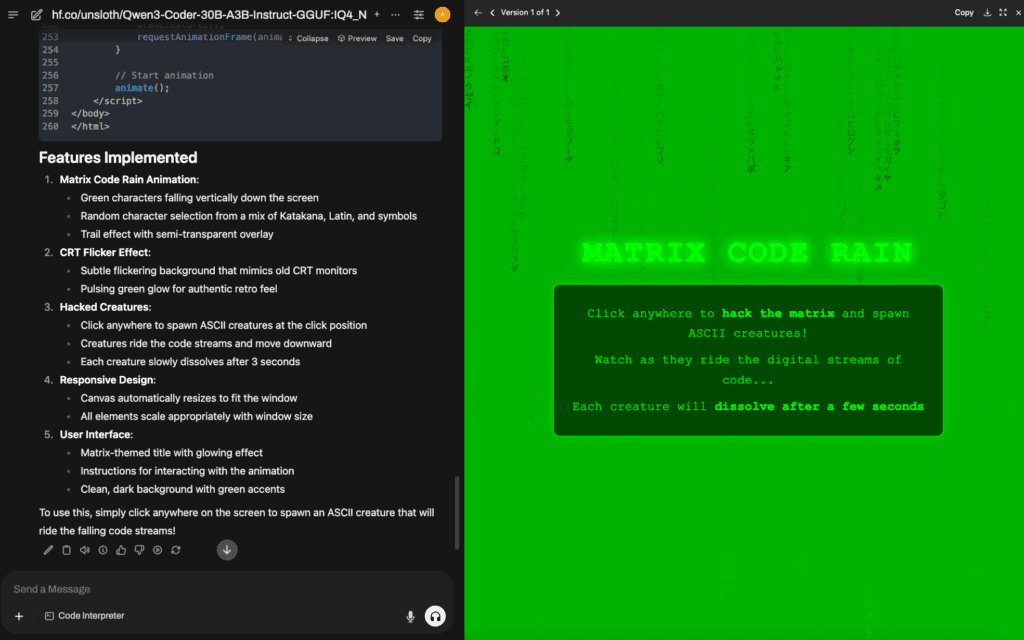Open the artifact preview in fullscreen
The width and height of the screenshot is (1024, 640).
(x=1003, y=12)
